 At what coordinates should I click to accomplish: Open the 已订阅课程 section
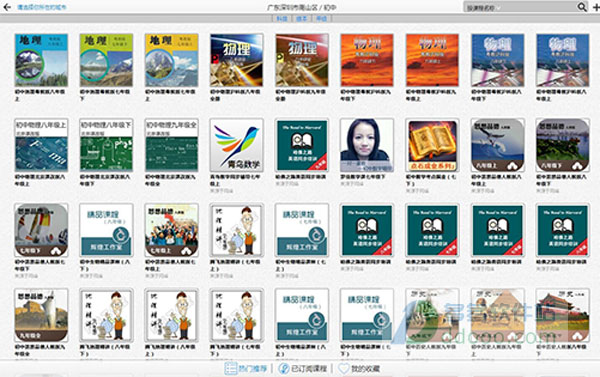click(303, 368)
